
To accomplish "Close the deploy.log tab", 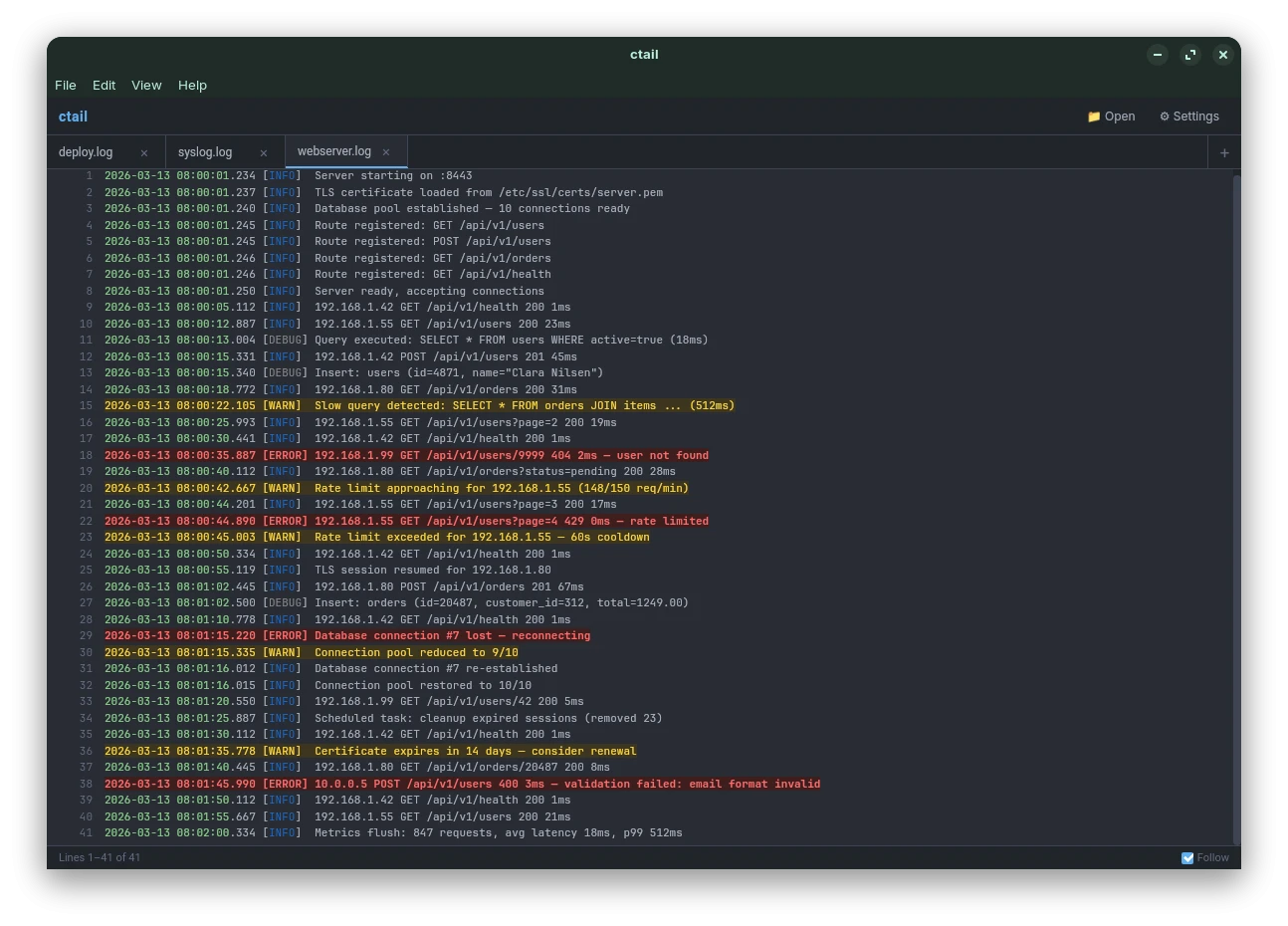I will pyautogui.click(x=144, y=152).
